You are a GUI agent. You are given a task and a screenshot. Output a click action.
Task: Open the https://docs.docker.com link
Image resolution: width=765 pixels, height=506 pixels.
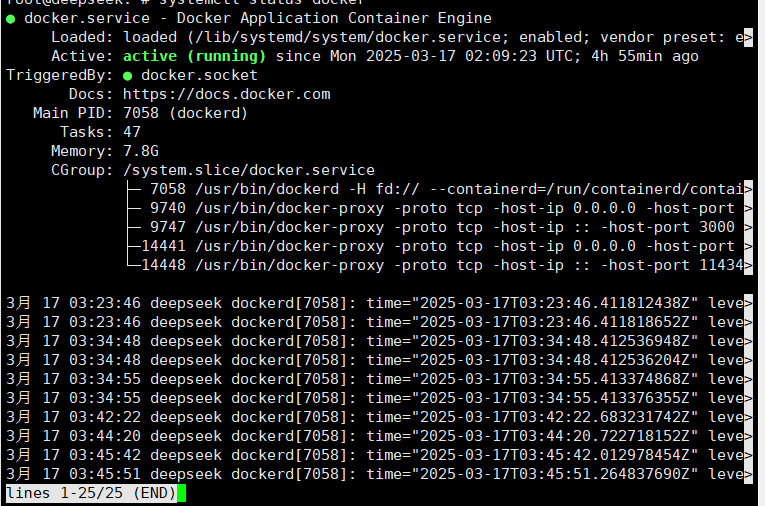tap(226, 94)
